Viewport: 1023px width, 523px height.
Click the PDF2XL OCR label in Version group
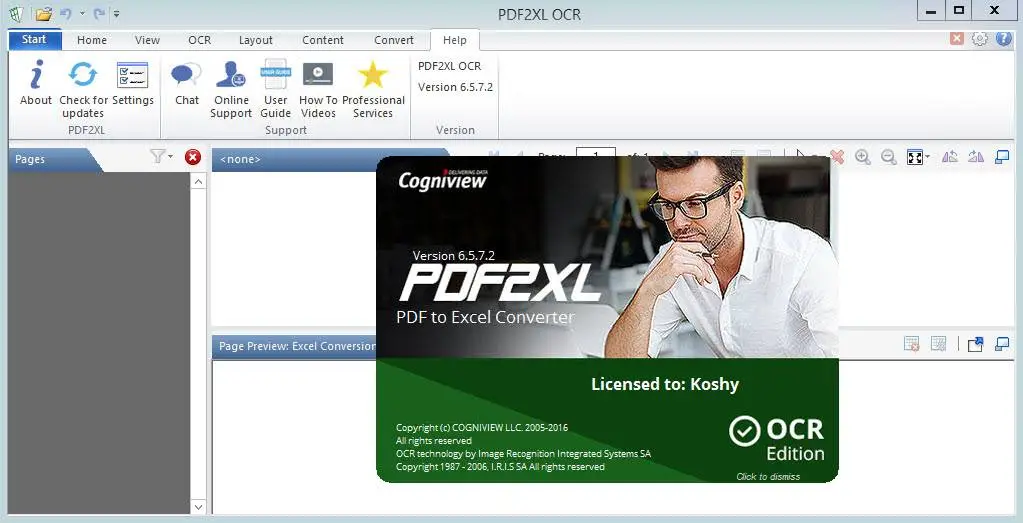click(450, 66)
